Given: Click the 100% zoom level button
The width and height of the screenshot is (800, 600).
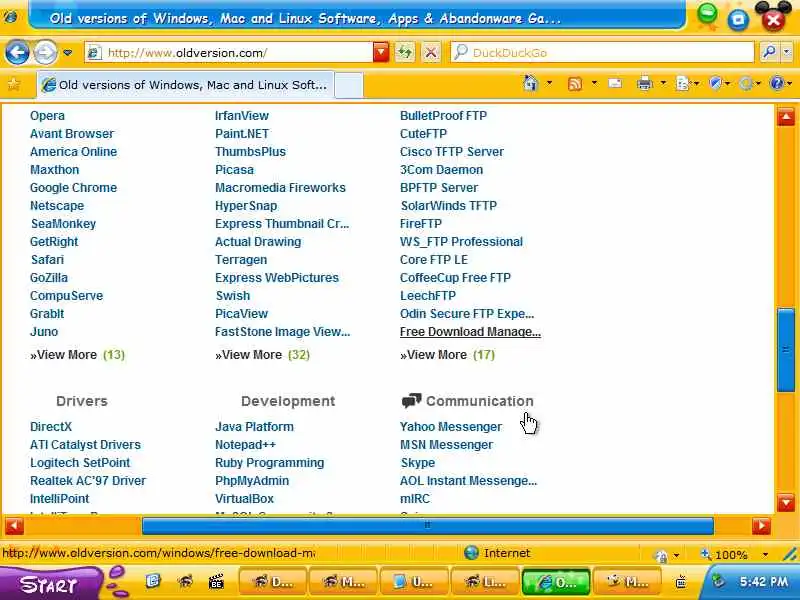Looking at the screenshot, I should (x=726, y=555).
